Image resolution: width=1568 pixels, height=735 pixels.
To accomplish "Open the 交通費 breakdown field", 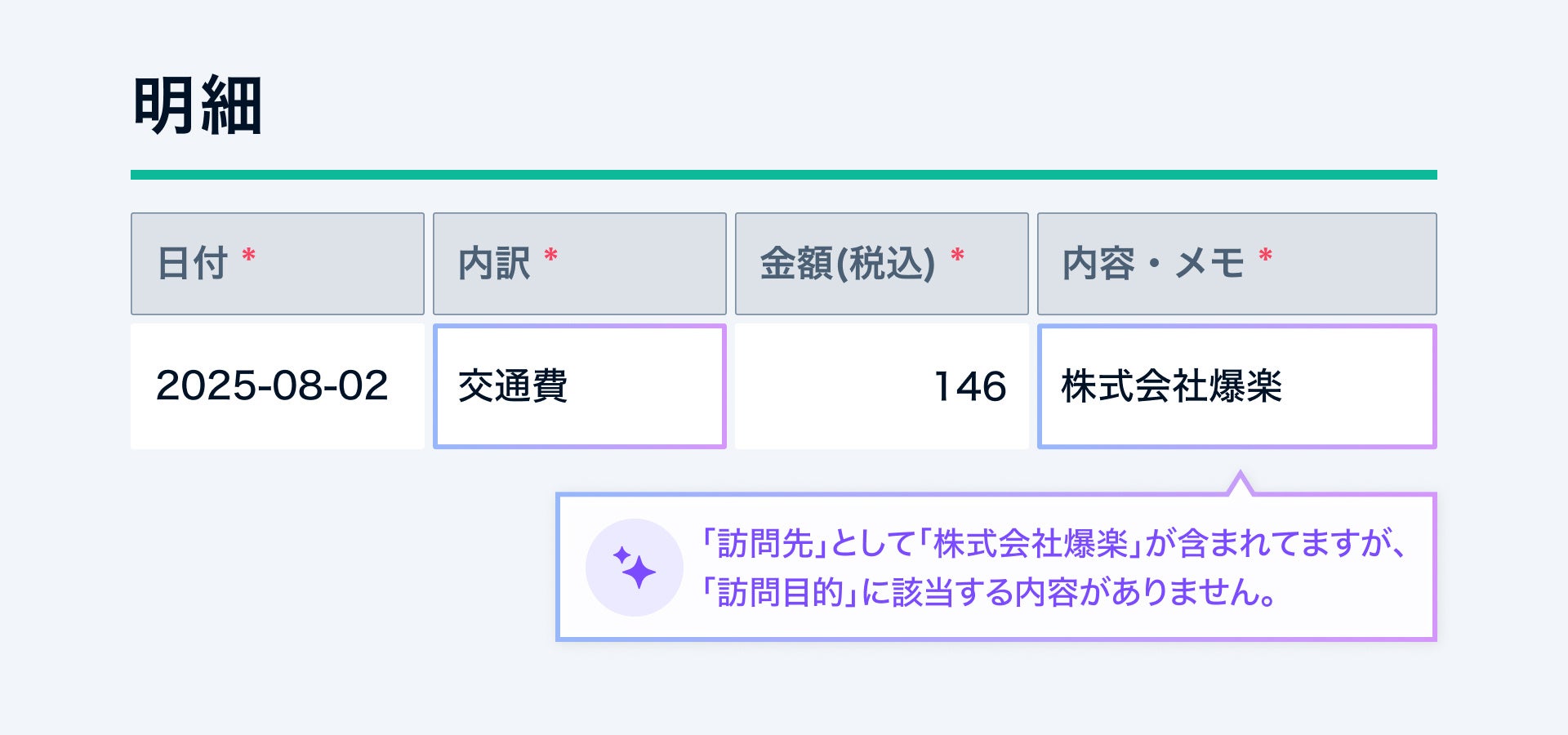I will pos(579,386).
